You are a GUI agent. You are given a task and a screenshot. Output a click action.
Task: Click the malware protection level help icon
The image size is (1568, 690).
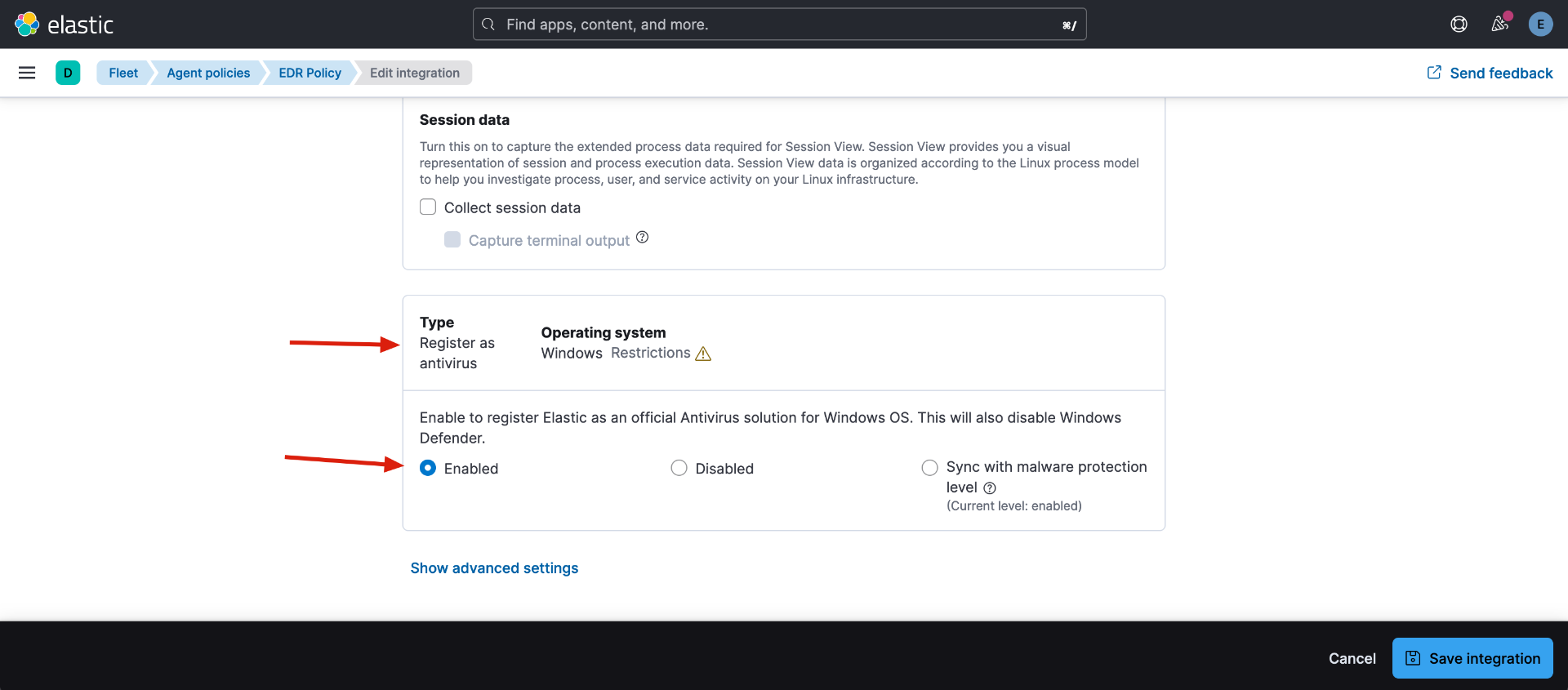[990, 488]
